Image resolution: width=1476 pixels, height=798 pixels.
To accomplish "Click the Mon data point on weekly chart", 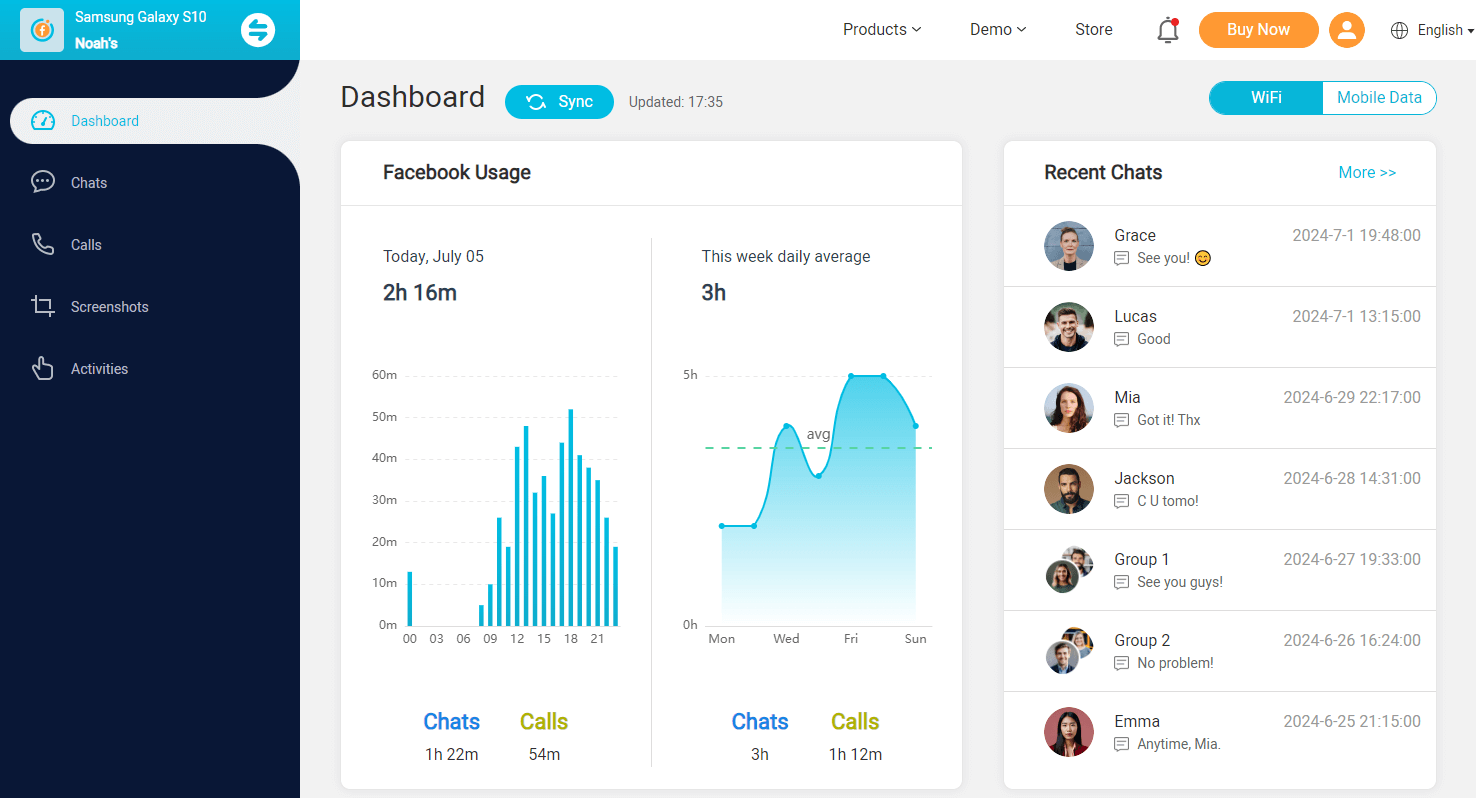I will [722, 526].
